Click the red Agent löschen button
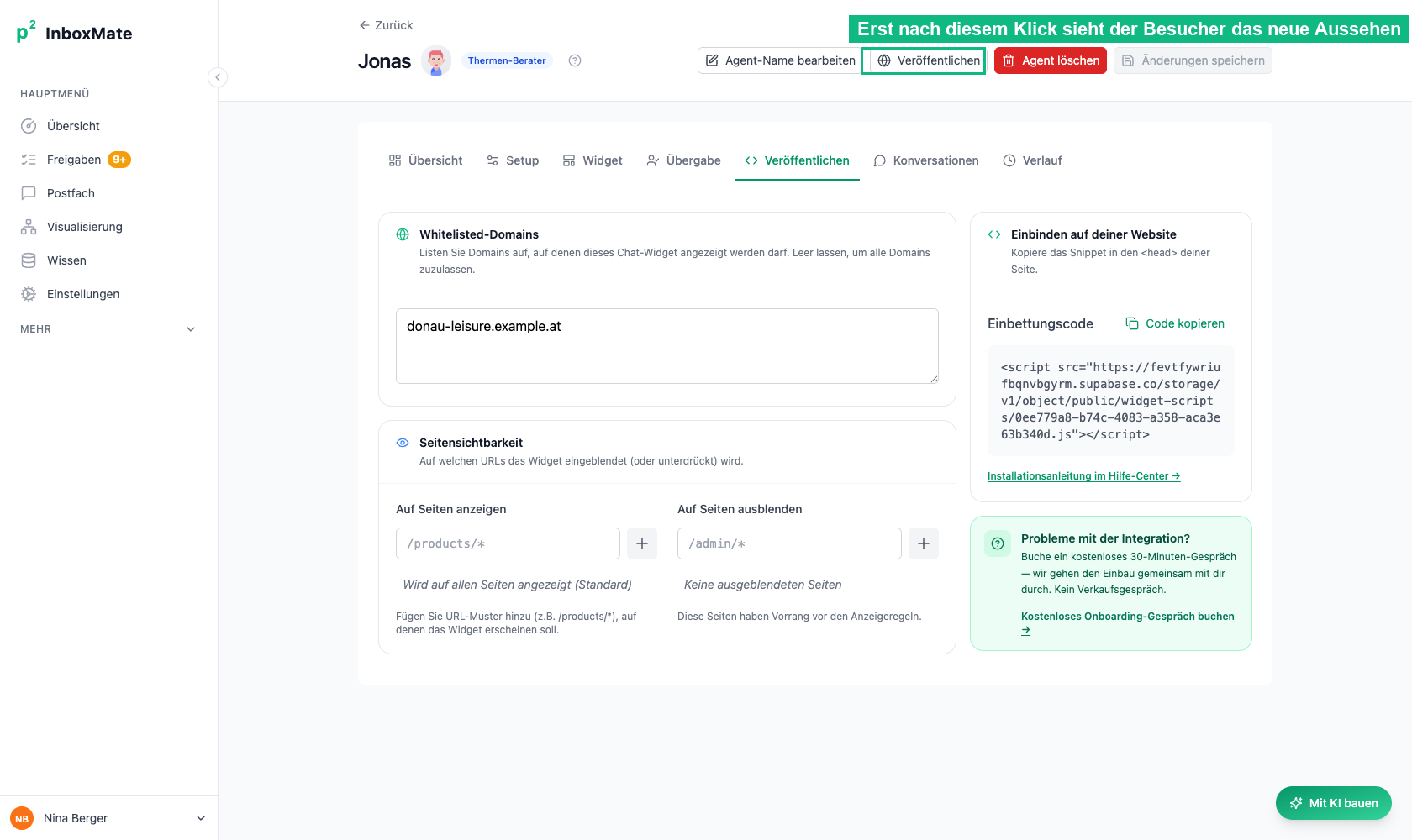Viewport: 1412px width, 840px height. 1051,60
